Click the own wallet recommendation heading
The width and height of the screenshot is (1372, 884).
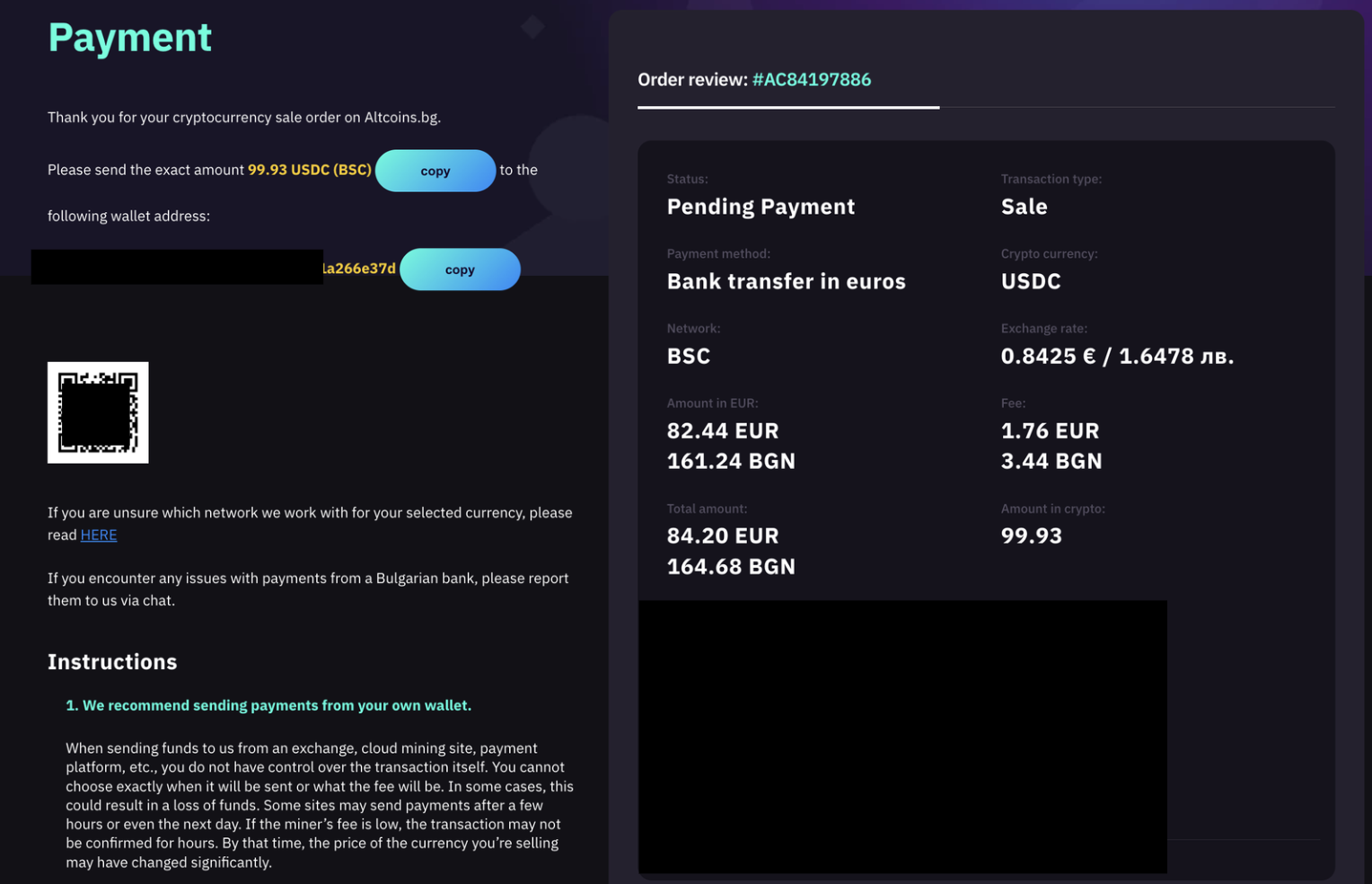click(x=268, y=705)
